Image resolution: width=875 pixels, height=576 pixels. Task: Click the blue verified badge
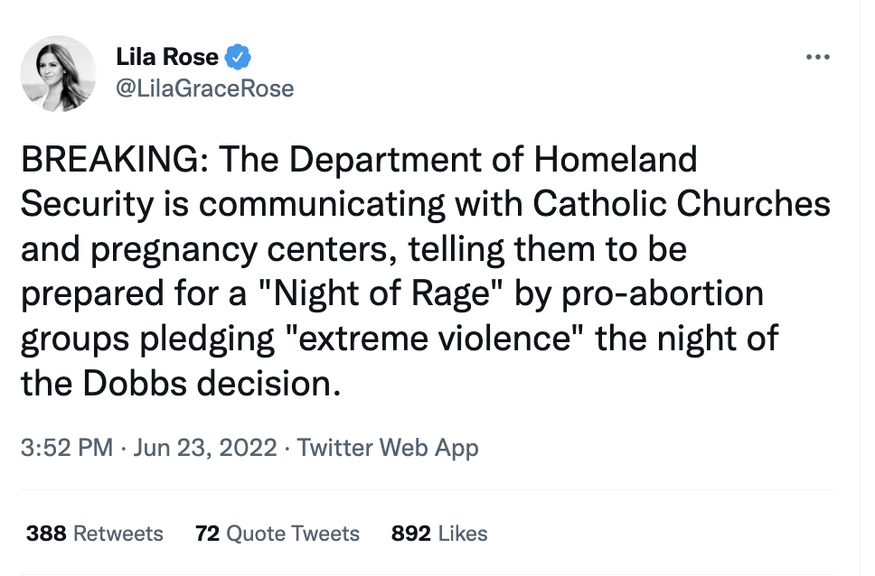point(238,57)
